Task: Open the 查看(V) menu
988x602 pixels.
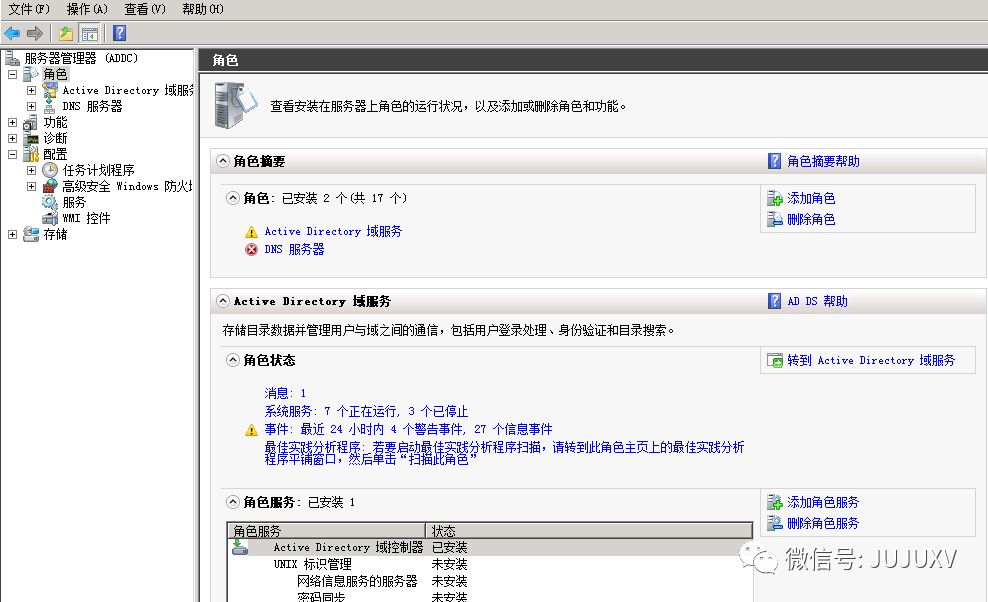Action: (x=145, y=9)
